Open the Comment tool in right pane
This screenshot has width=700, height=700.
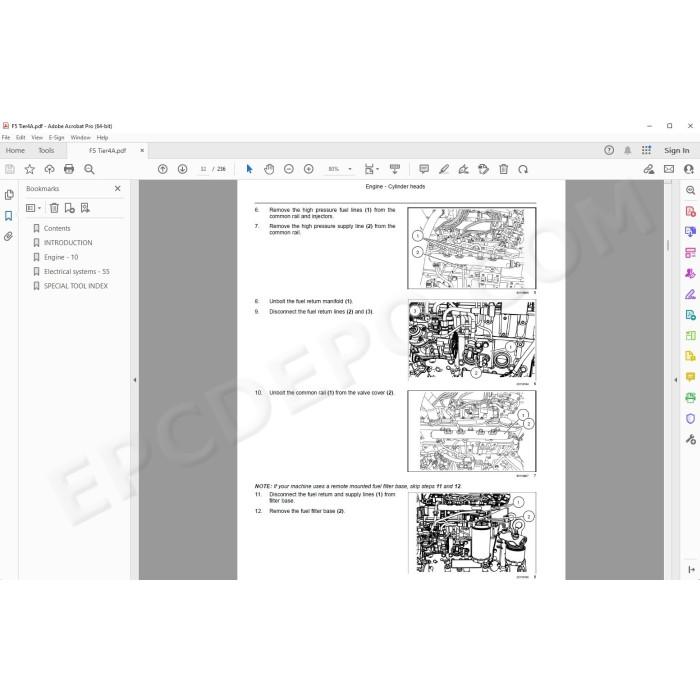690,377
